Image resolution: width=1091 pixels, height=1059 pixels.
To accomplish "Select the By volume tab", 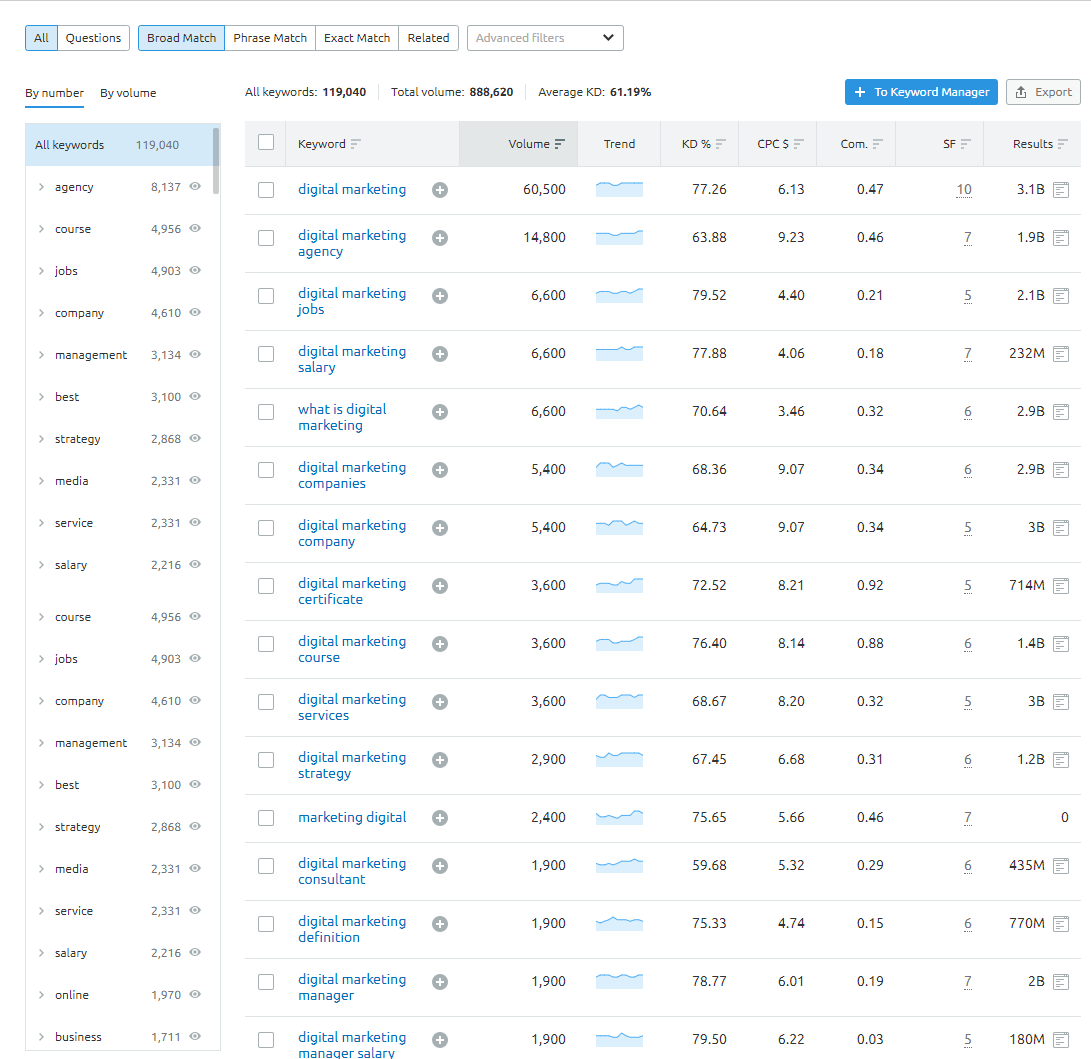I will tap(128, 93).
